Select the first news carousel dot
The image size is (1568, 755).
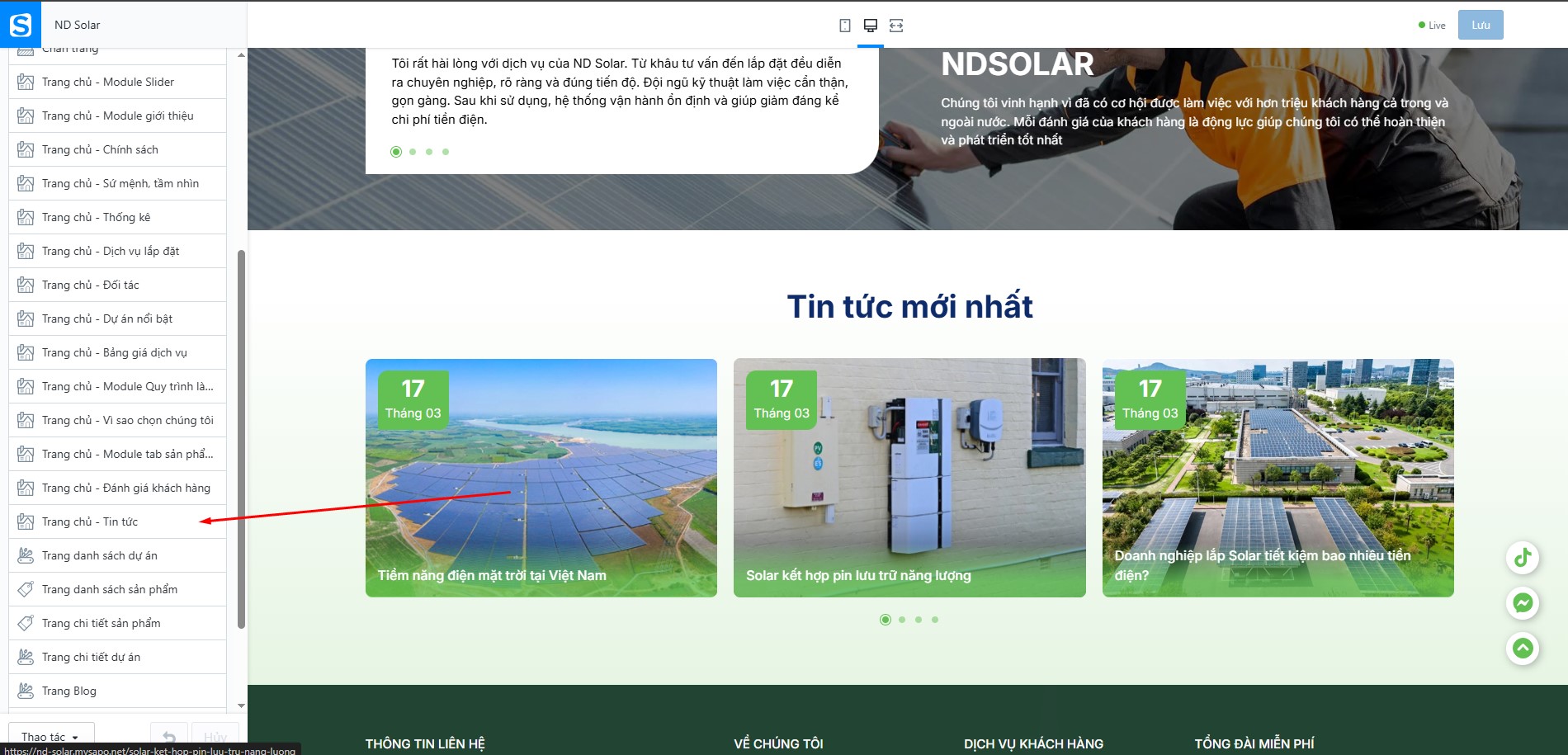coord(886,620)
